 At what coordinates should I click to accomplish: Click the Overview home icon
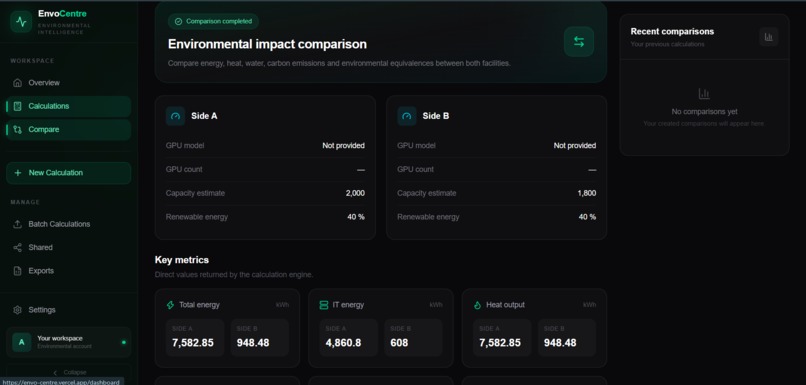tap(17, 83)
